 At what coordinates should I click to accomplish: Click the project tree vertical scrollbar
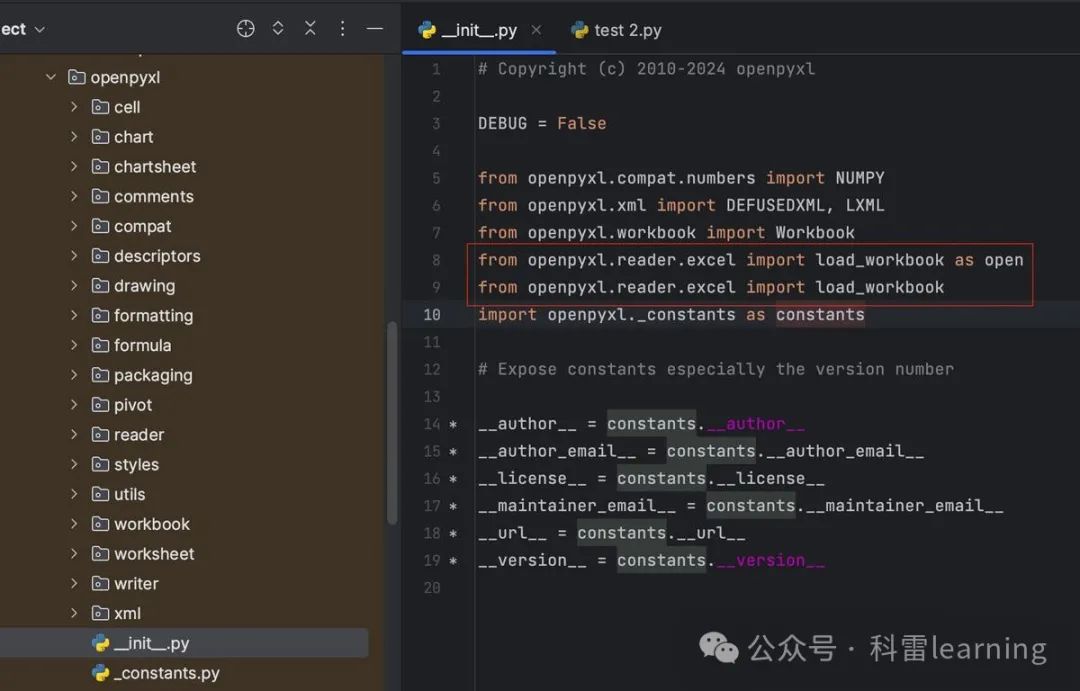click(392, 423)
